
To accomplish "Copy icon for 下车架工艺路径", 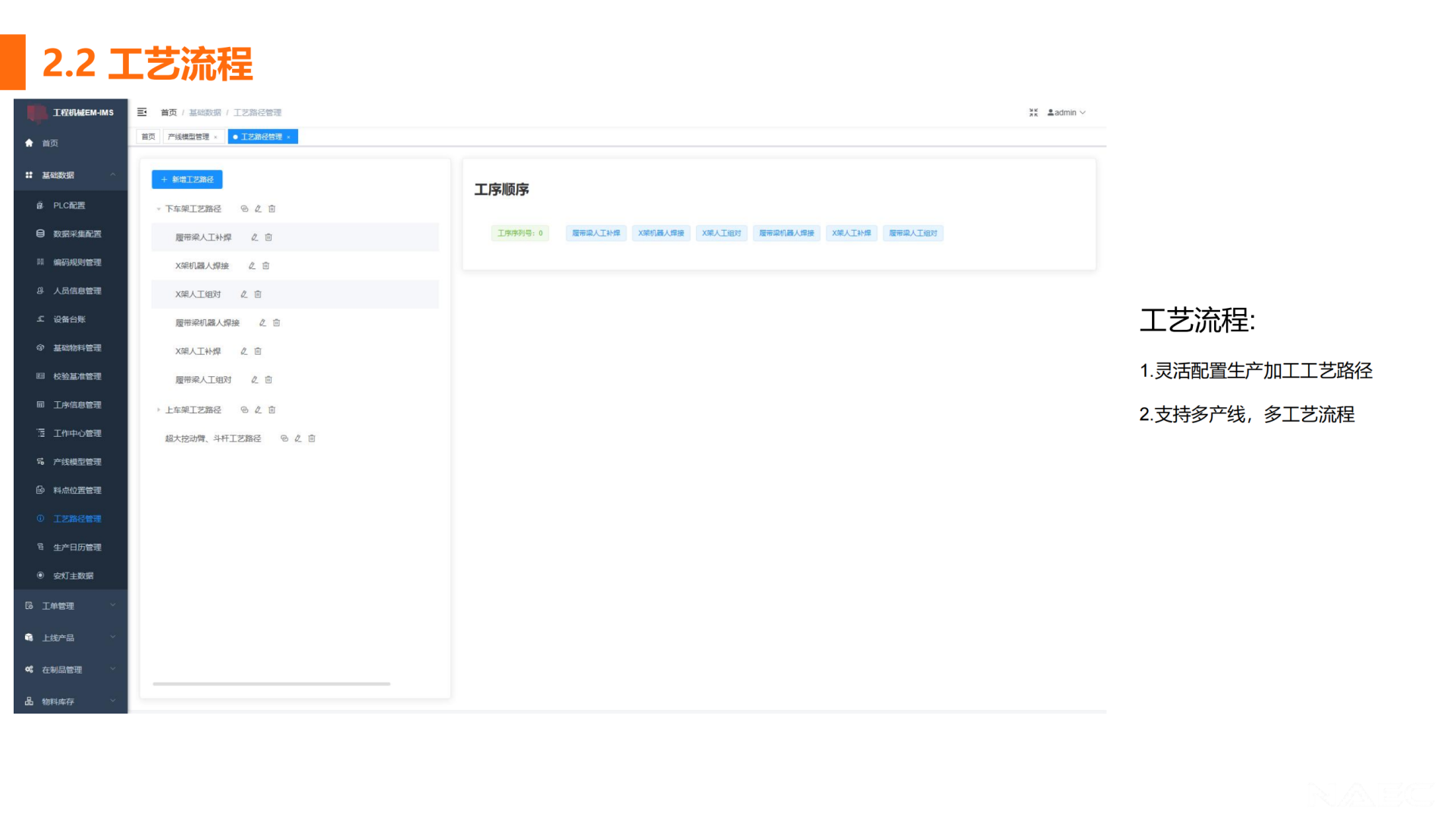I will tap(244, 209).
